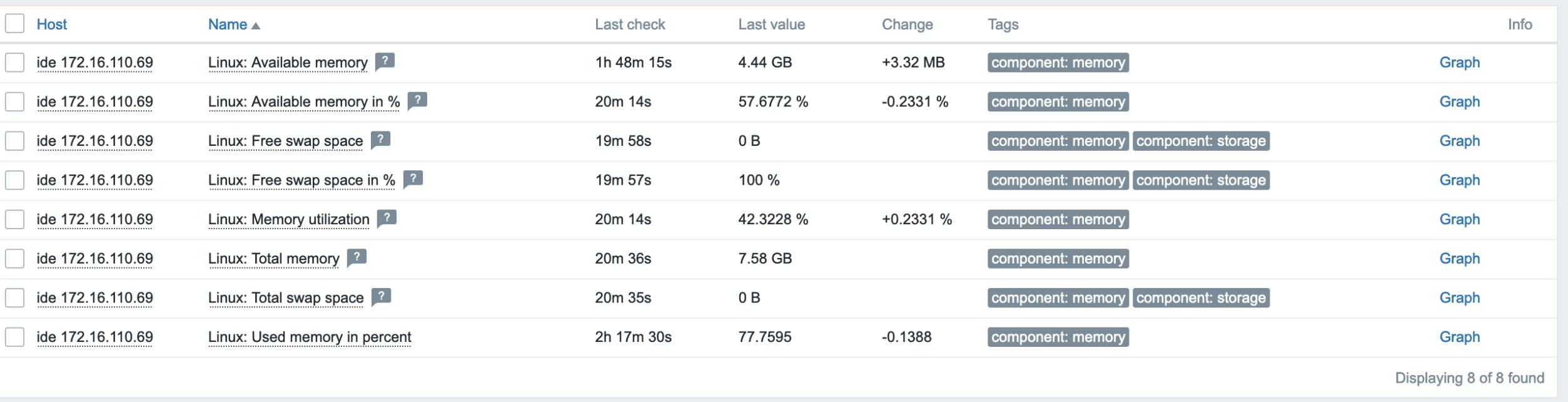Screen dimensions: 1568x402
Task: Check the select-all checkbox in header
Action: (x=15, y=24)
